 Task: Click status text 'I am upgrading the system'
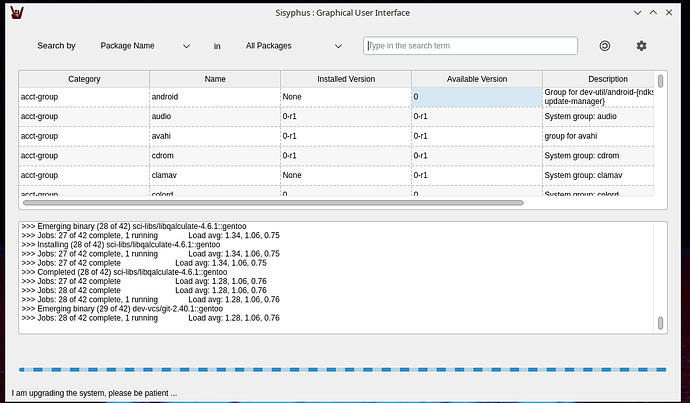pyautogui.click(x=94, y=393)
